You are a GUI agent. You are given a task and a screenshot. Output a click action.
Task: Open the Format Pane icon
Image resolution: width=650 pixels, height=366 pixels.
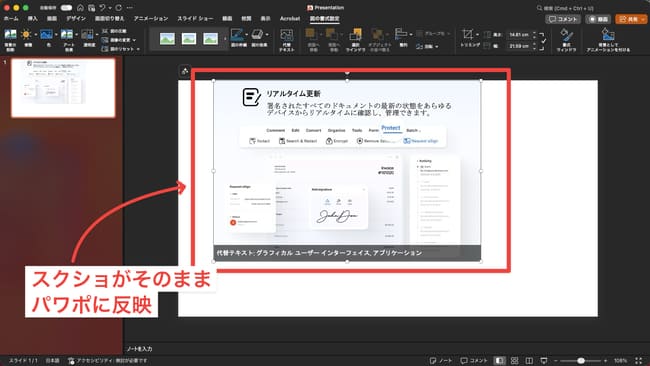[x=566, y=34]
